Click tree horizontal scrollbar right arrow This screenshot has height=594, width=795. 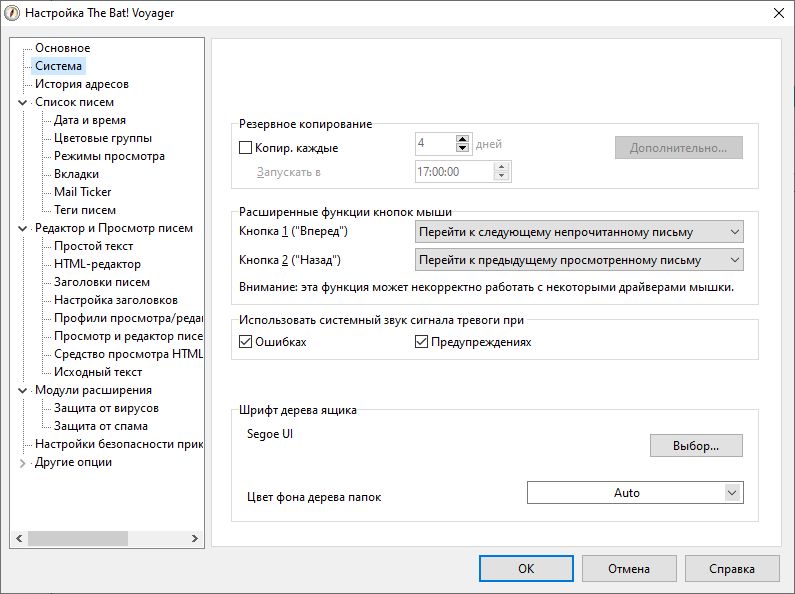[195, 538]
